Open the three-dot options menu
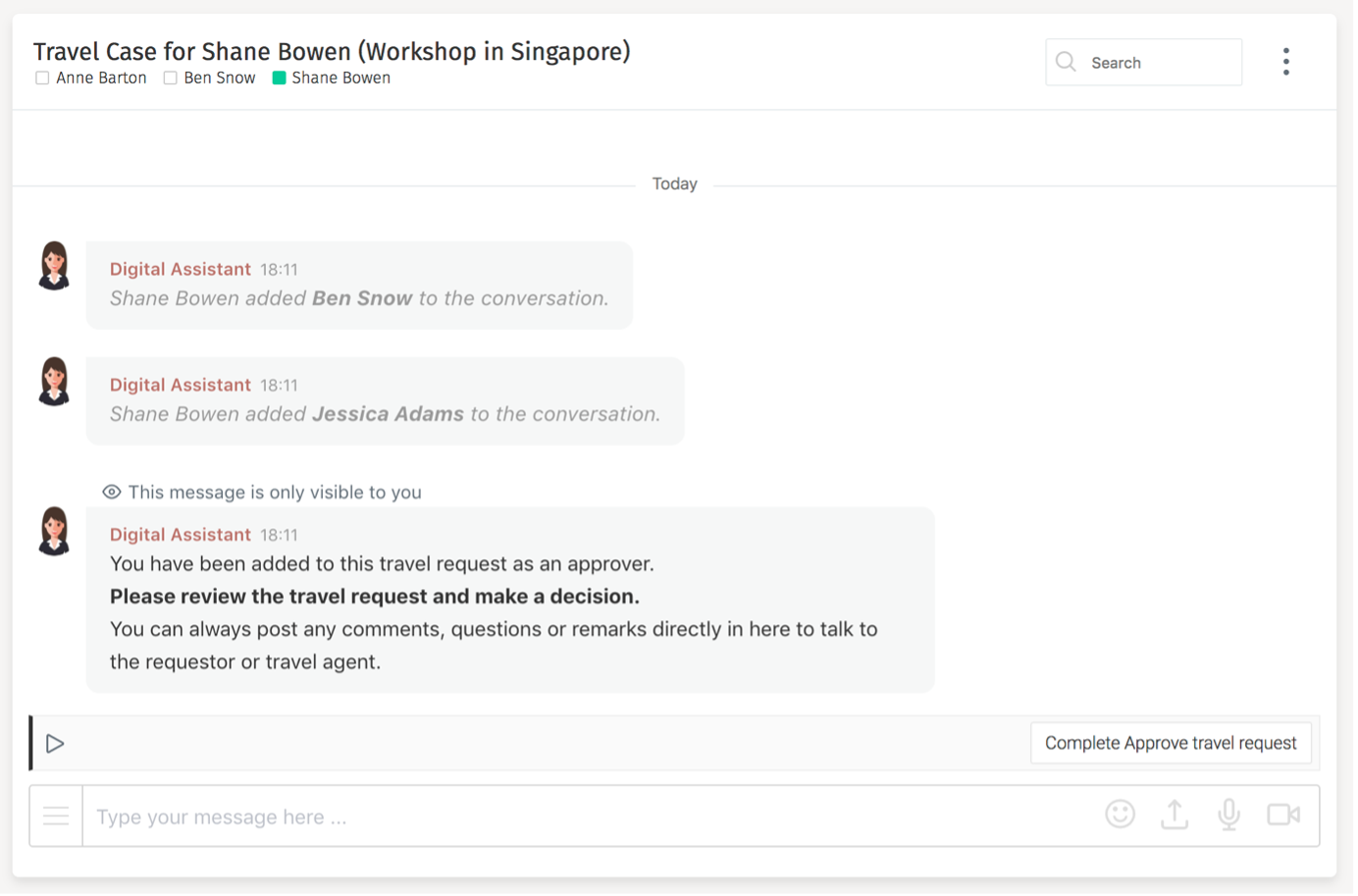 [x=1285, y=61]
